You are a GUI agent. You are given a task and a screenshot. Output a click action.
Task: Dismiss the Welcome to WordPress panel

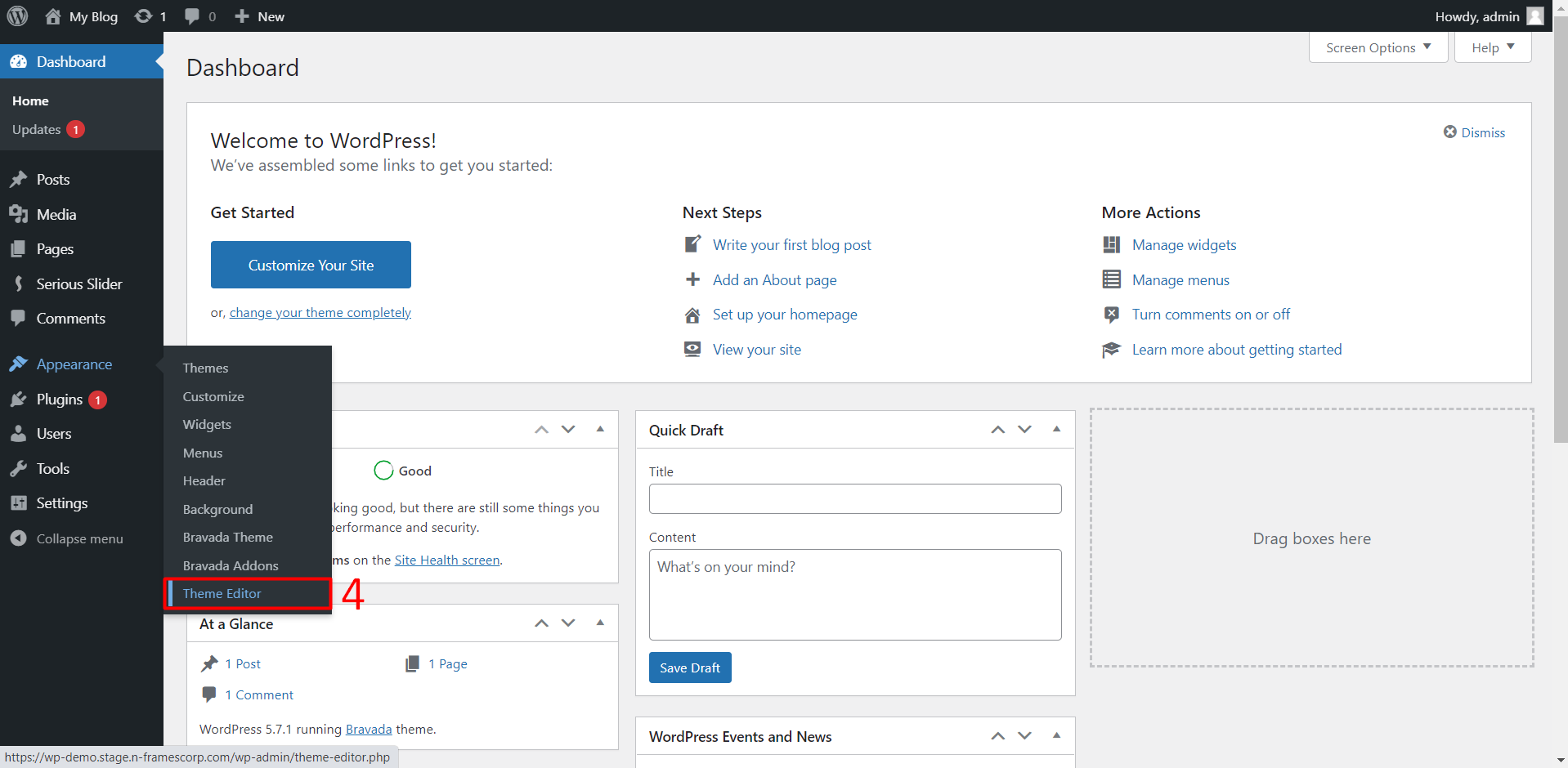click(1474, 132)
